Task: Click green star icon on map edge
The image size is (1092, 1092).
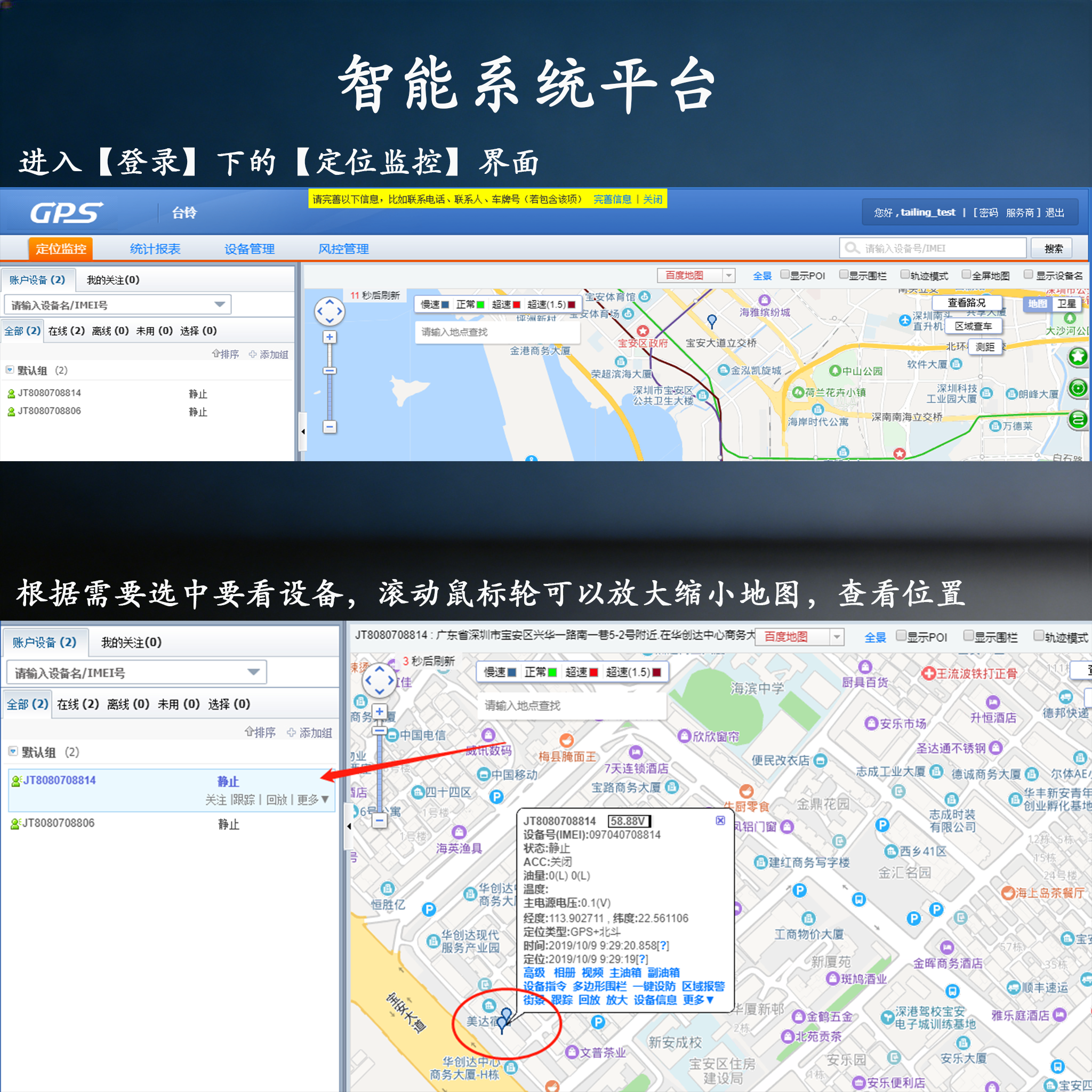Action: click(1078, 356)
